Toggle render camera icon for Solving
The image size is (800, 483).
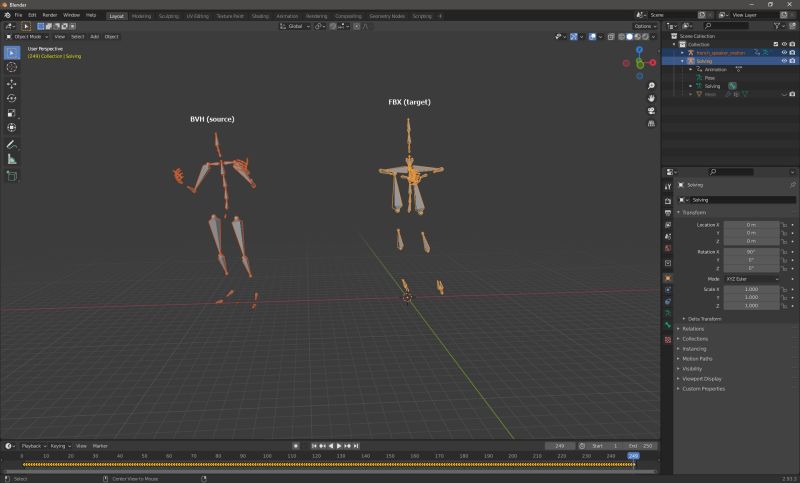pos(792,61)
